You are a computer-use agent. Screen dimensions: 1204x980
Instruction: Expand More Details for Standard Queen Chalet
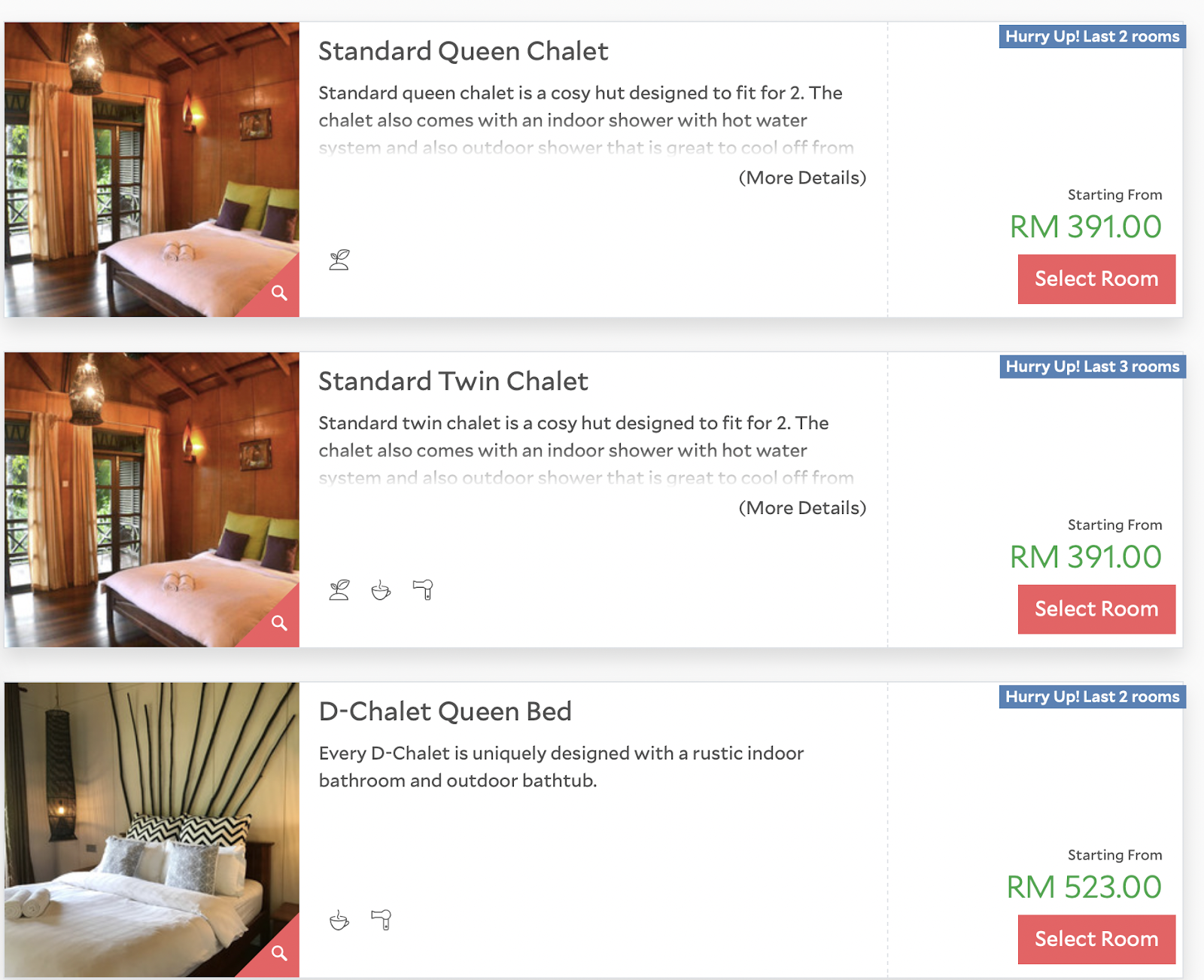[x=802, y=178]
